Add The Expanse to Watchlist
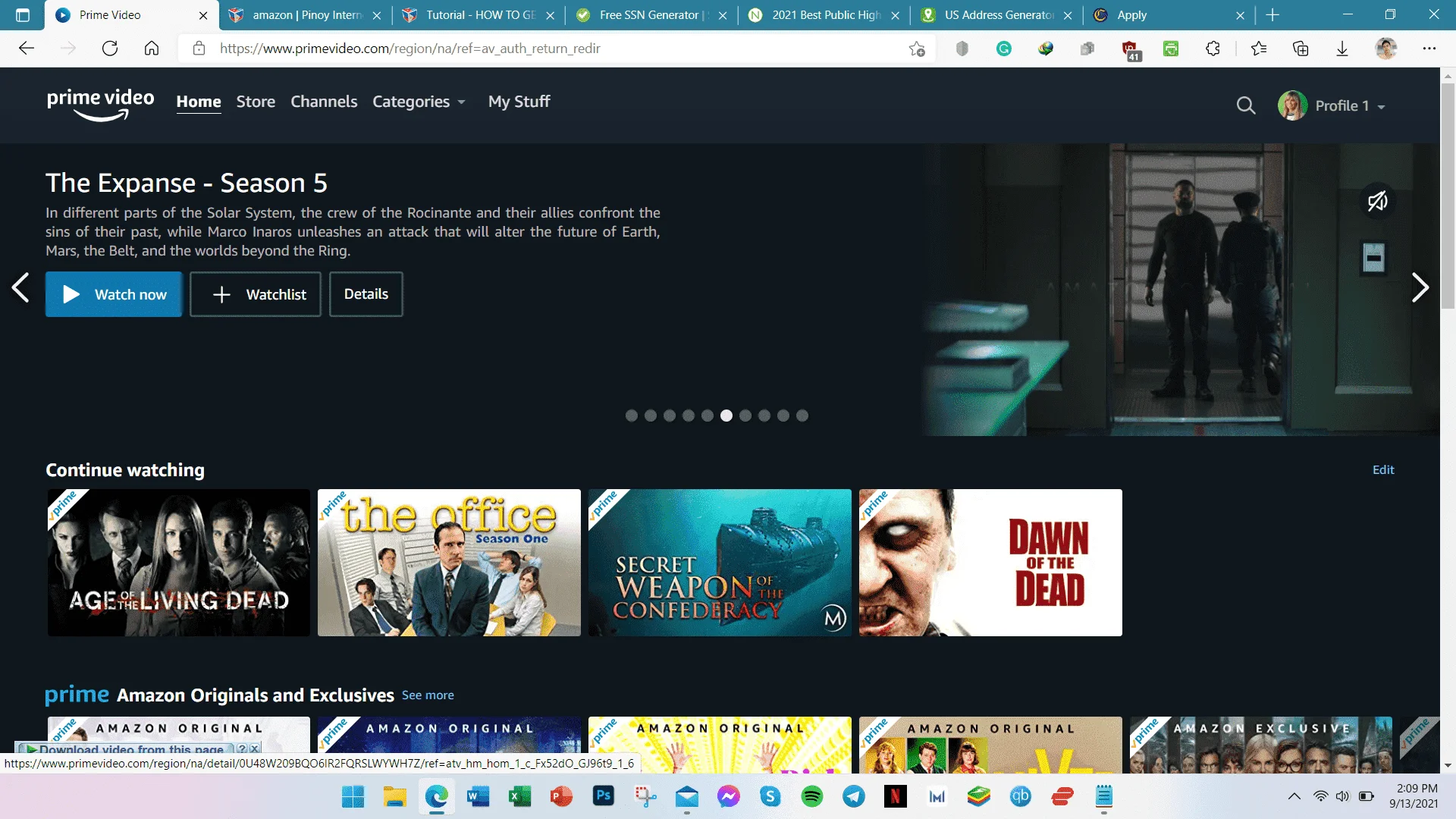This screenshot has height=819, width=1456. click(256, 294)
